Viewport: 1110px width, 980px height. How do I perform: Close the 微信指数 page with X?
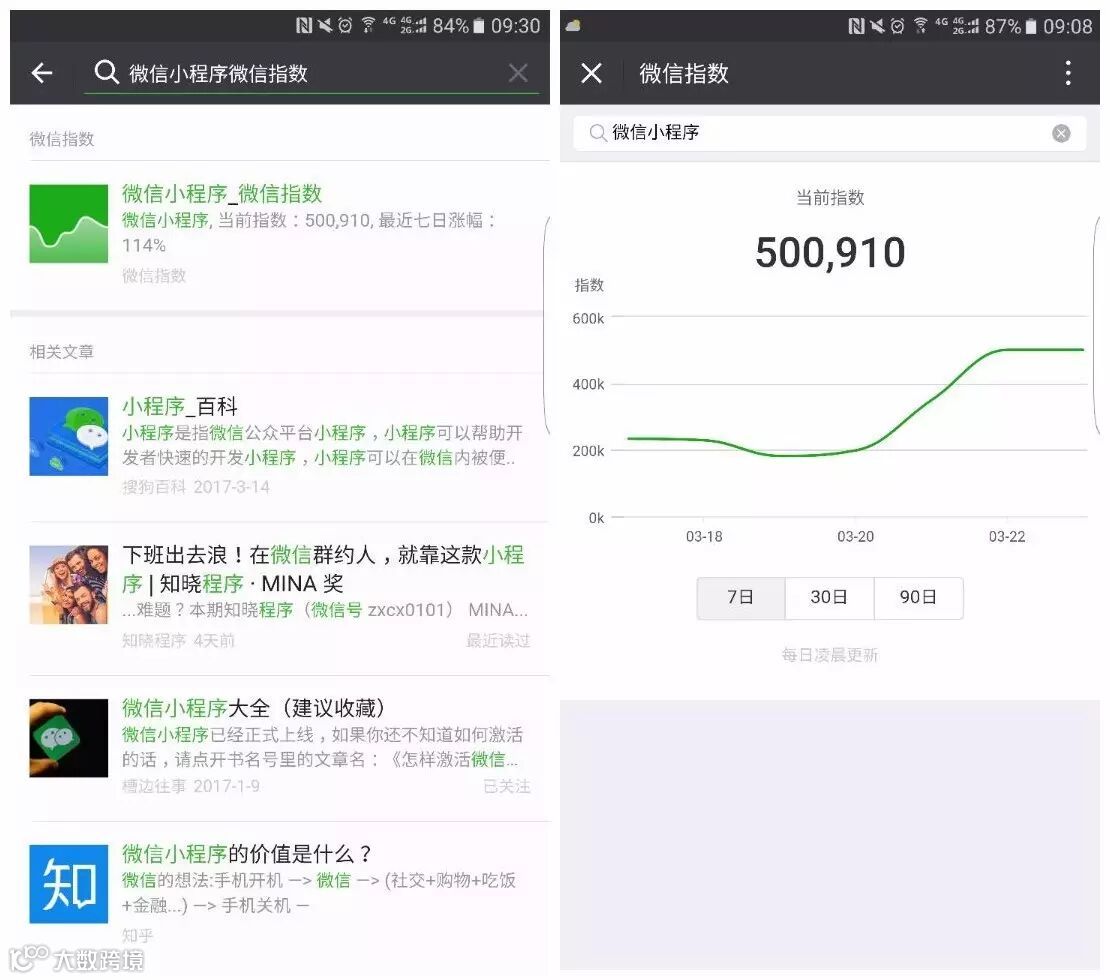(x=591, y=72)
